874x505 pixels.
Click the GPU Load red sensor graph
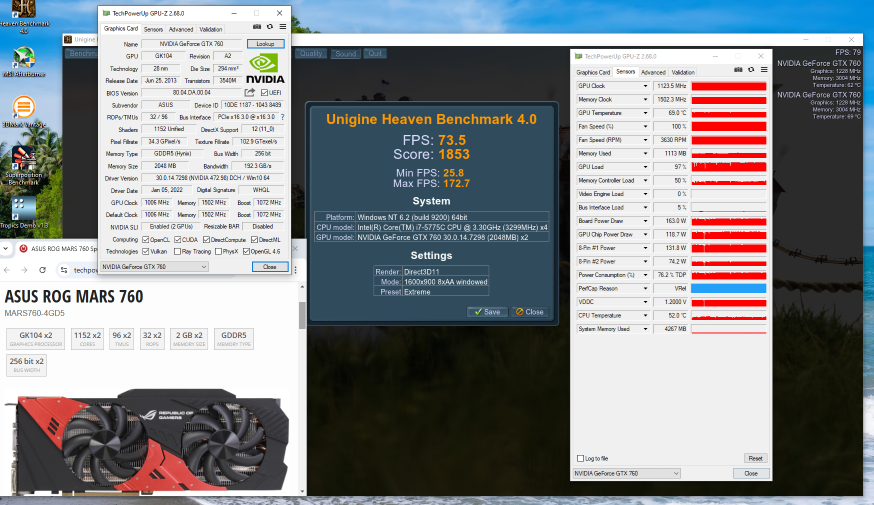click(x=729, y=167)
